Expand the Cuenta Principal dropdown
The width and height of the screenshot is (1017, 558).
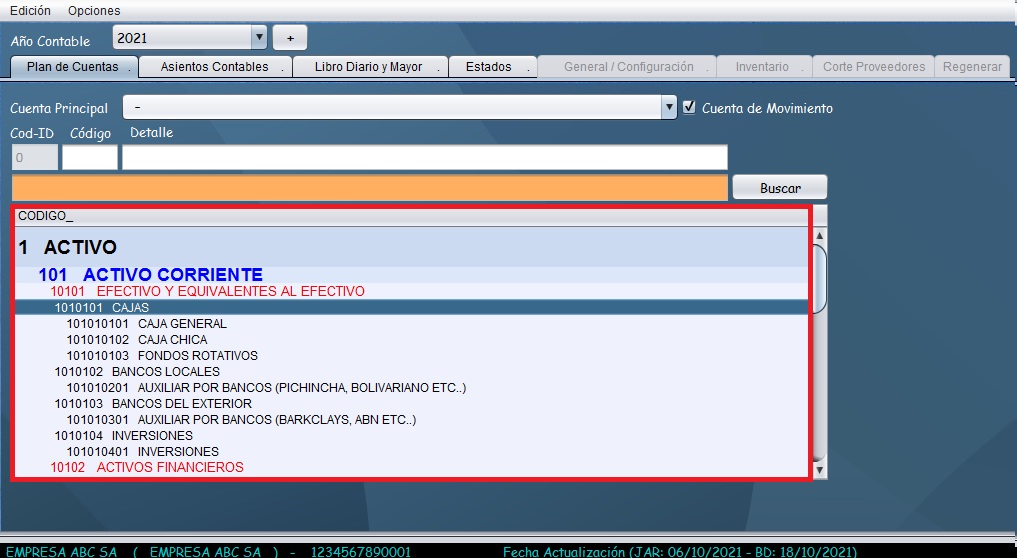(669, 108)
